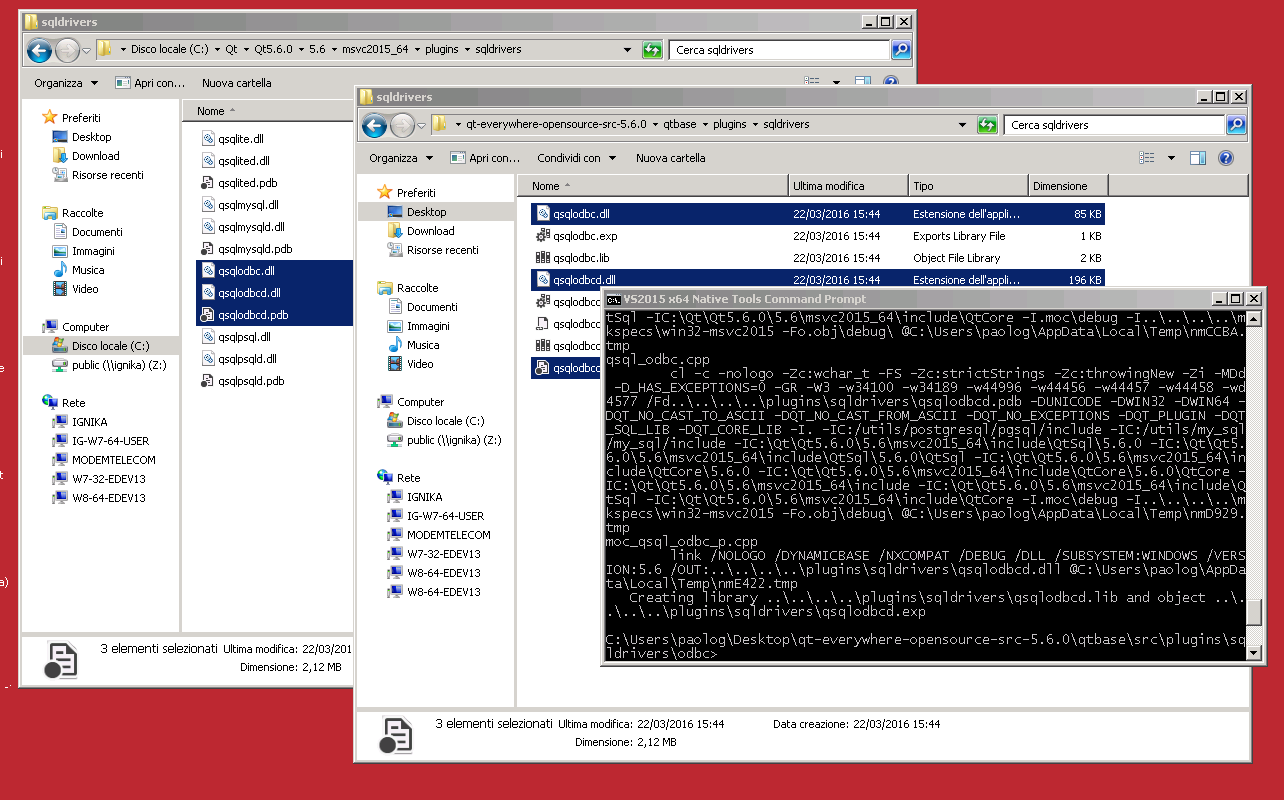
Task: Open the address history dropdown of the qt-everywhere path bar
Action: (962, 125)
